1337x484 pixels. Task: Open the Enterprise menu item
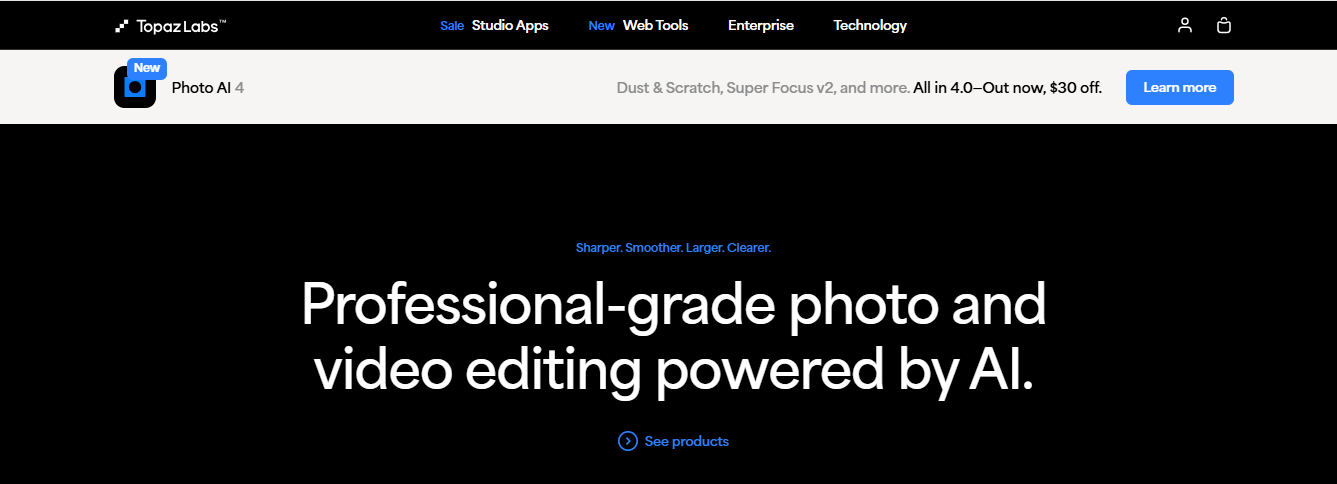[761, 25]
